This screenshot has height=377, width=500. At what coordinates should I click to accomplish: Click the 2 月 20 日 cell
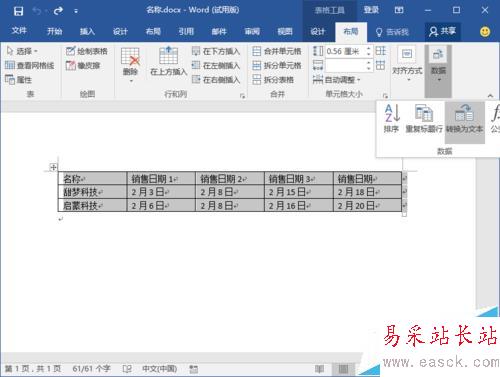coord(368,205)
